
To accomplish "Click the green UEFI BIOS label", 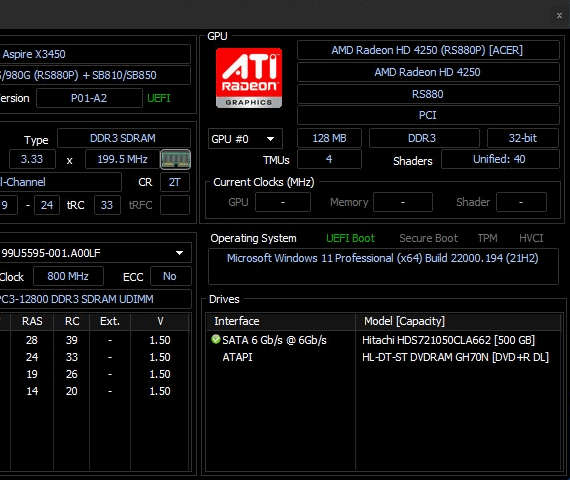I will (x=159, y=98).
